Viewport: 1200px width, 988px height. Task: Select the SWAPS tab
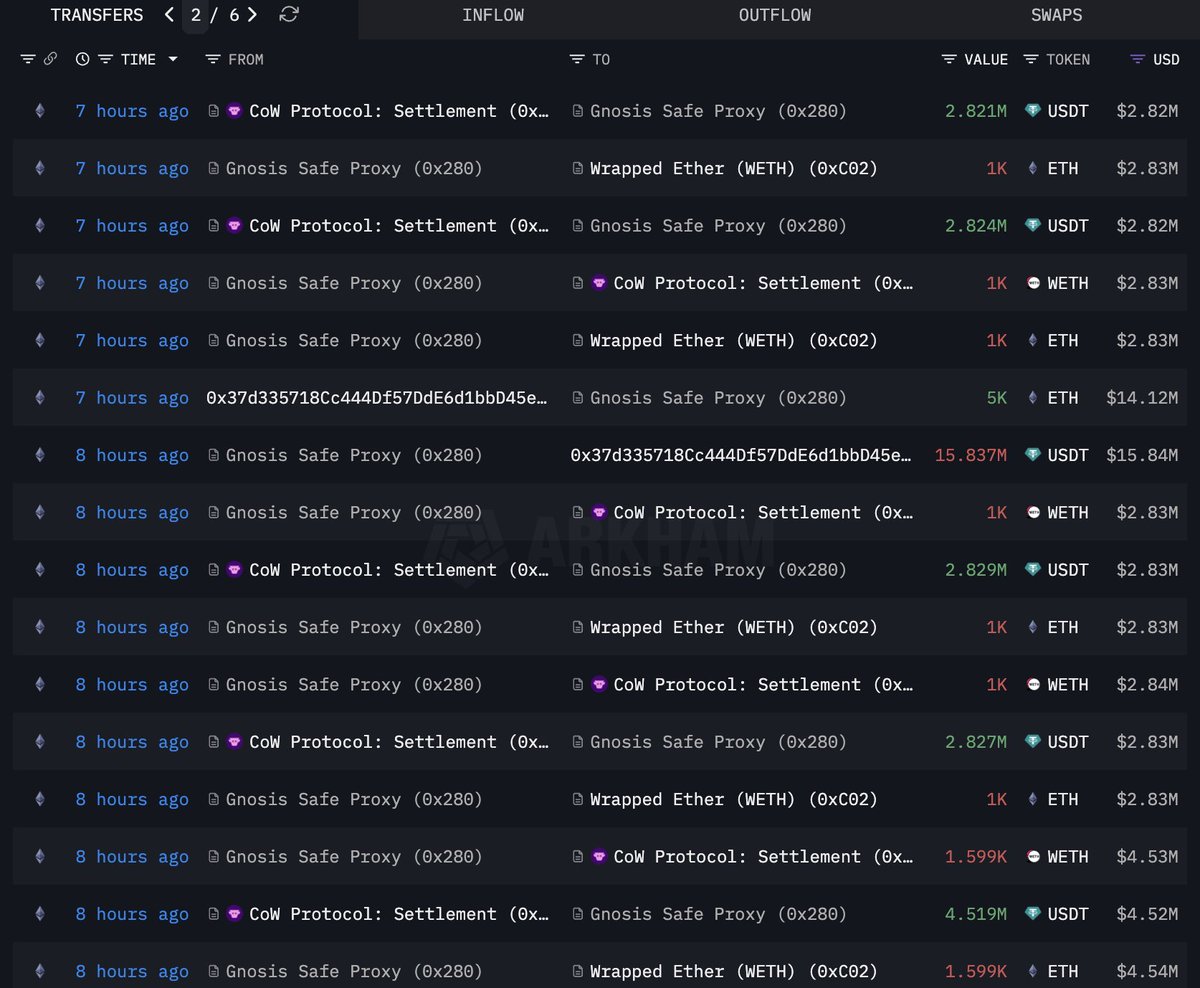pyautogui.click(x=1056, y=16)
